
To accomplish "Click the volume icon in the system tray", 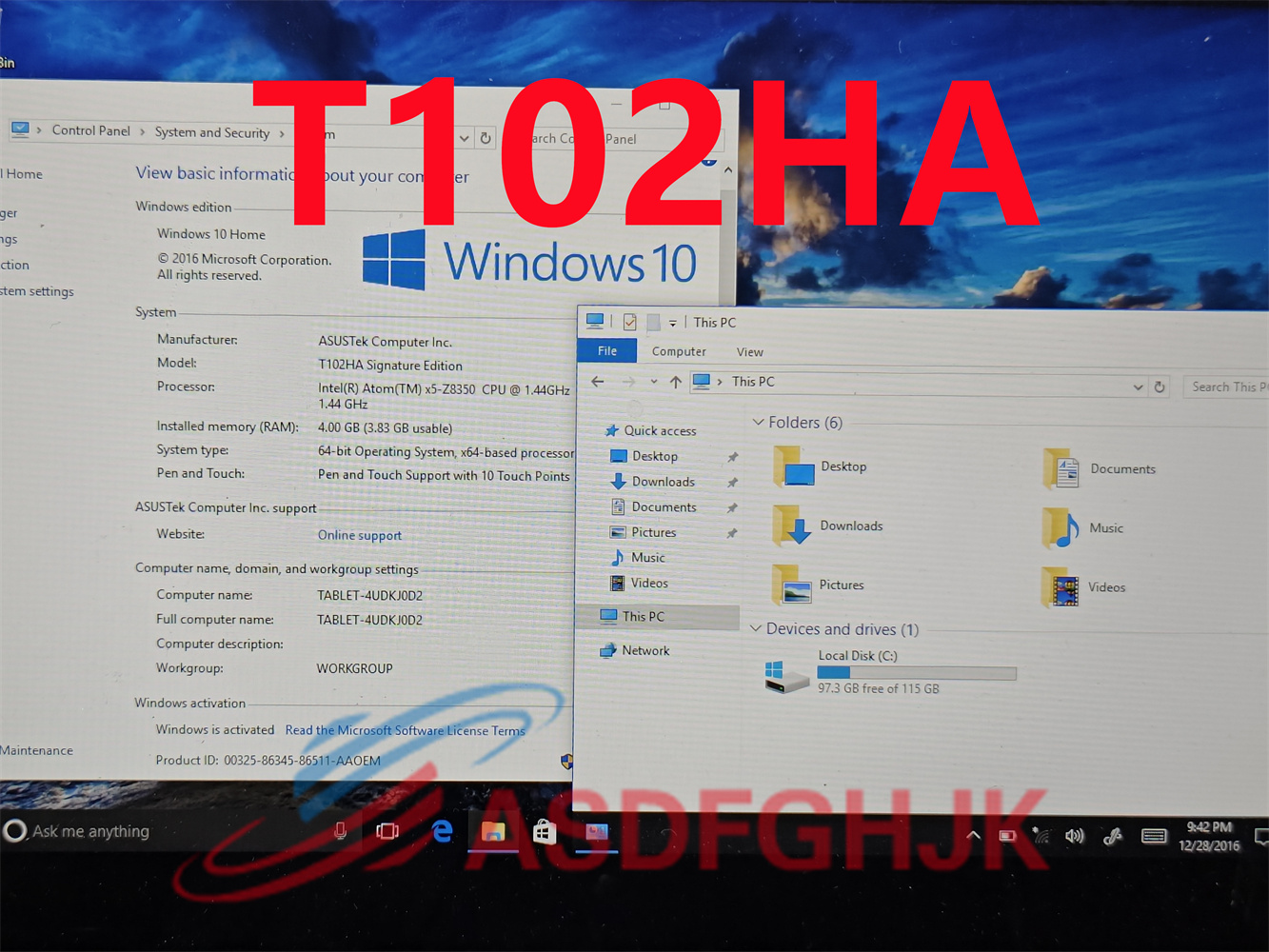I will 1075,836.
